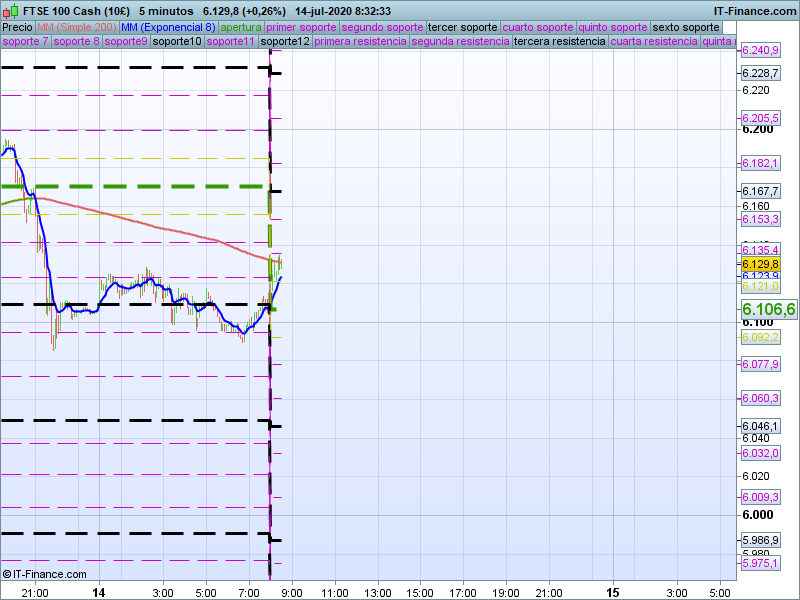Open the primer soporte indicator label

coord(301,27)
